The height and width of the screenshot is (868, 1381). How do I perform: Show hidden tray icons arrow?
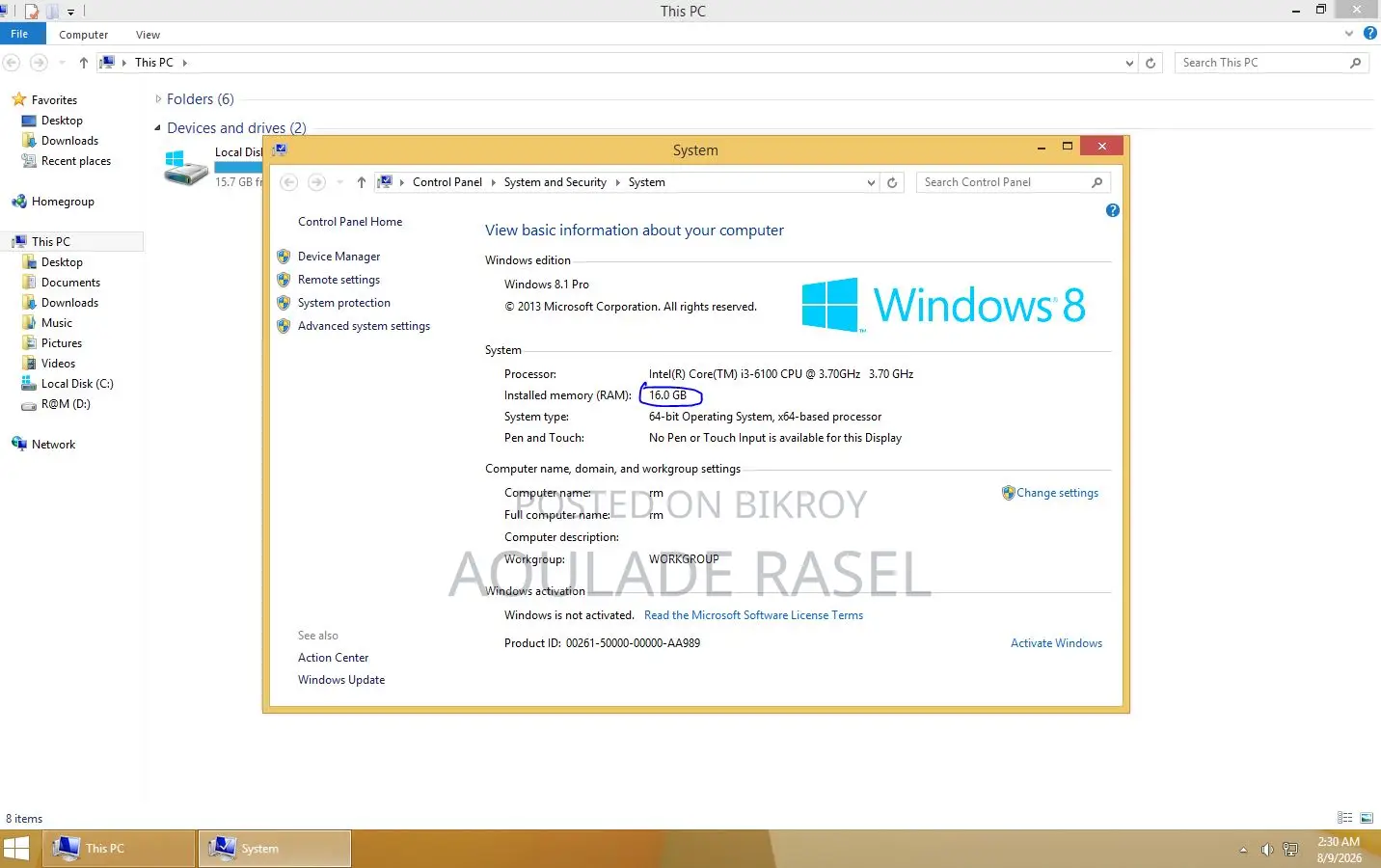point(1243,850)
